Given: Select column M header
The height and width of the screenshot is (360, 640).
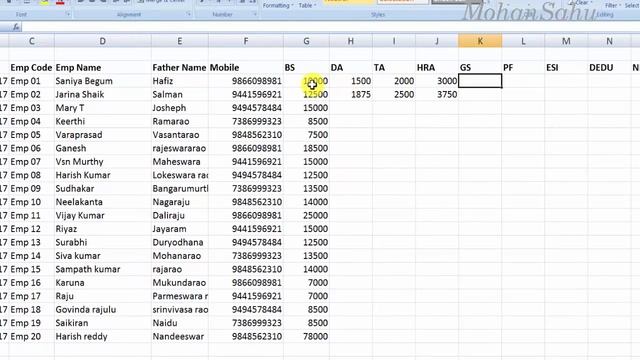Looking at the screenshot, I should pos(566,41).
